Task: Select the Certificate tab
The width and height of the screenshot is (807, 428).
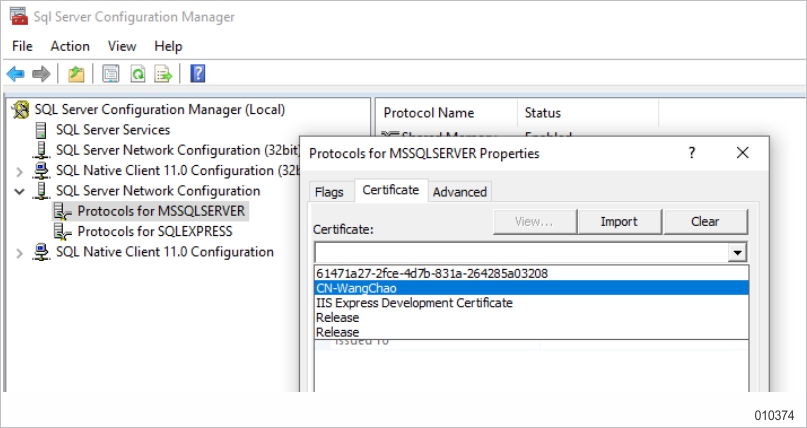Action: (x=391, y=190)
